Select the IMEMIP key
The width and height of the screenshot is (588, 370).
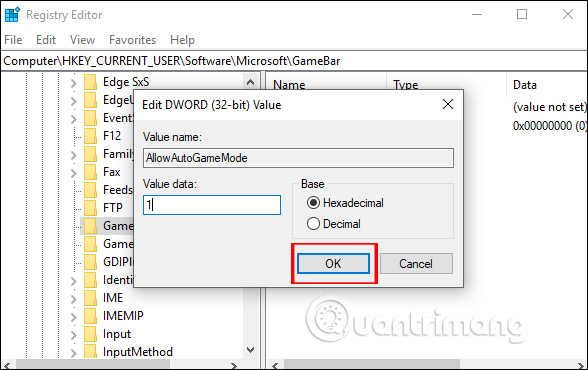tap(123, 316)
